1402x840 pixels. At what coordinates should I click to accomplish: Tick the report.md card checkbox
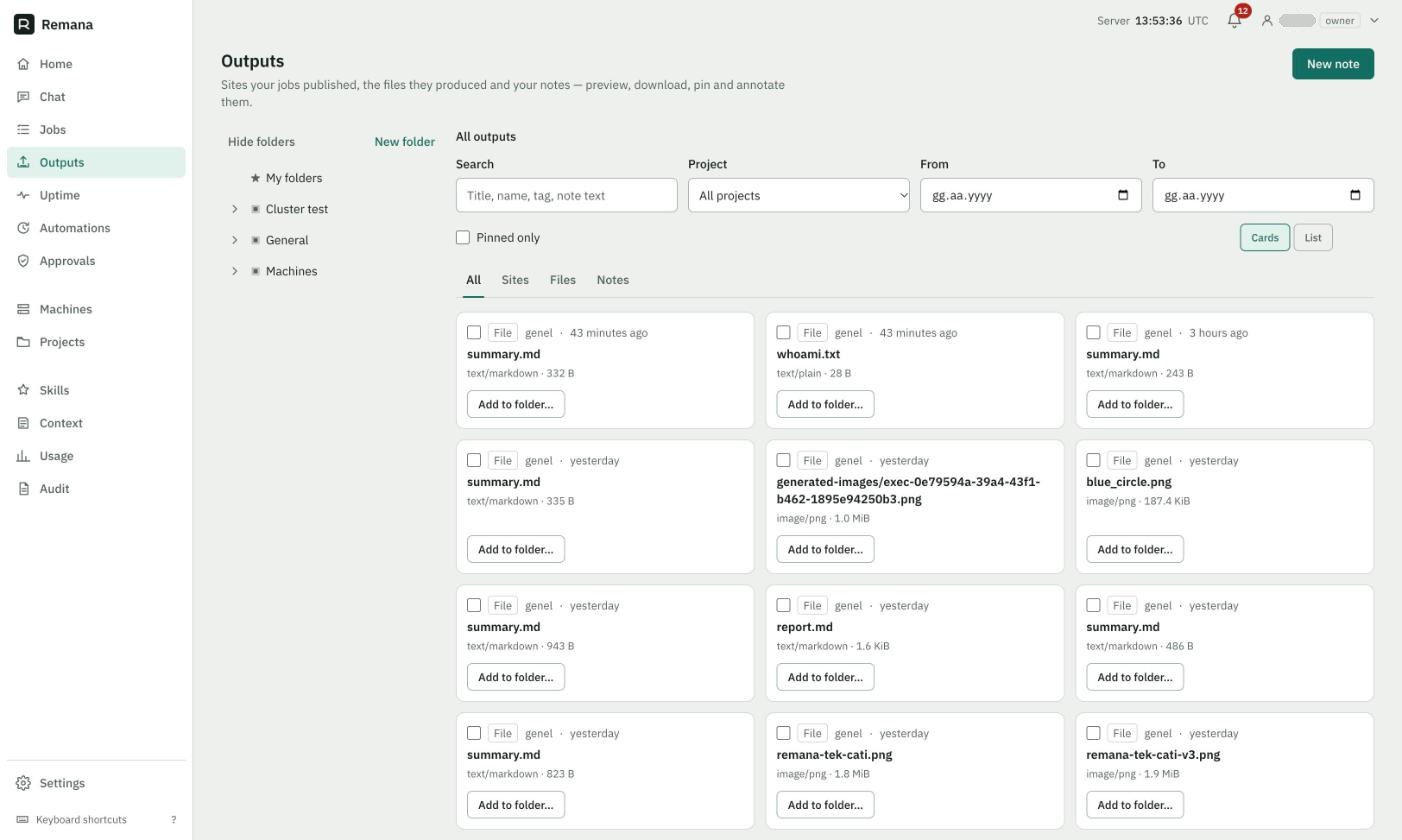pyautogui.click(x=784, y=605)
